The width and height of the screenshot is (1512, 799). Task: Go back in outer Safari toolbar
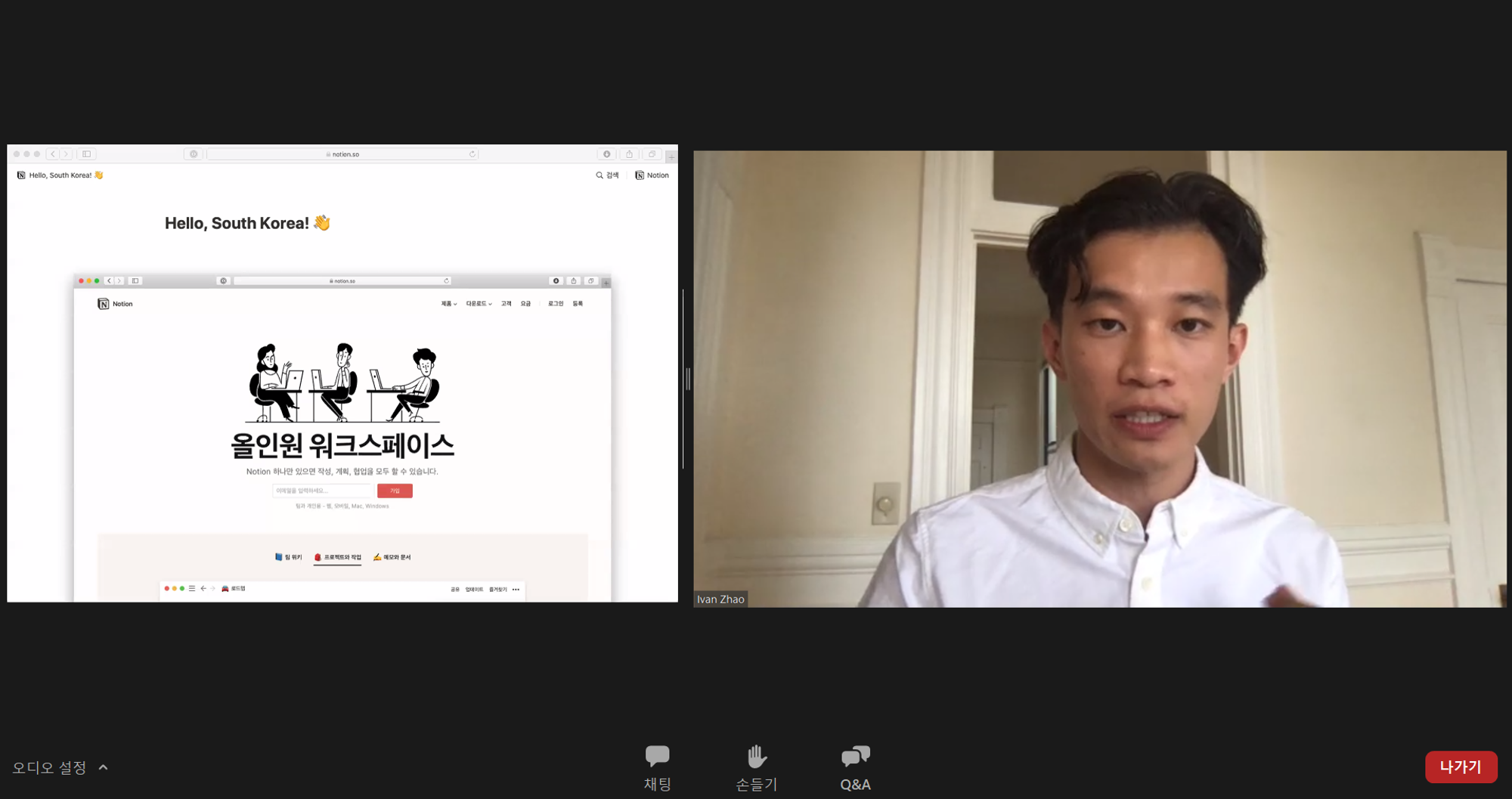click(52, 154)
